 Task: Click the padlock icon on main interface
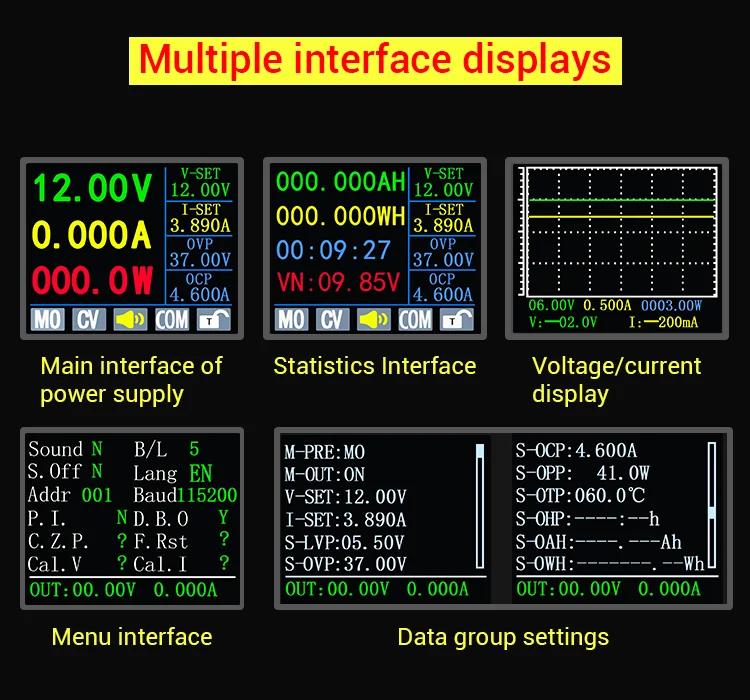click(x=213, y=320)
